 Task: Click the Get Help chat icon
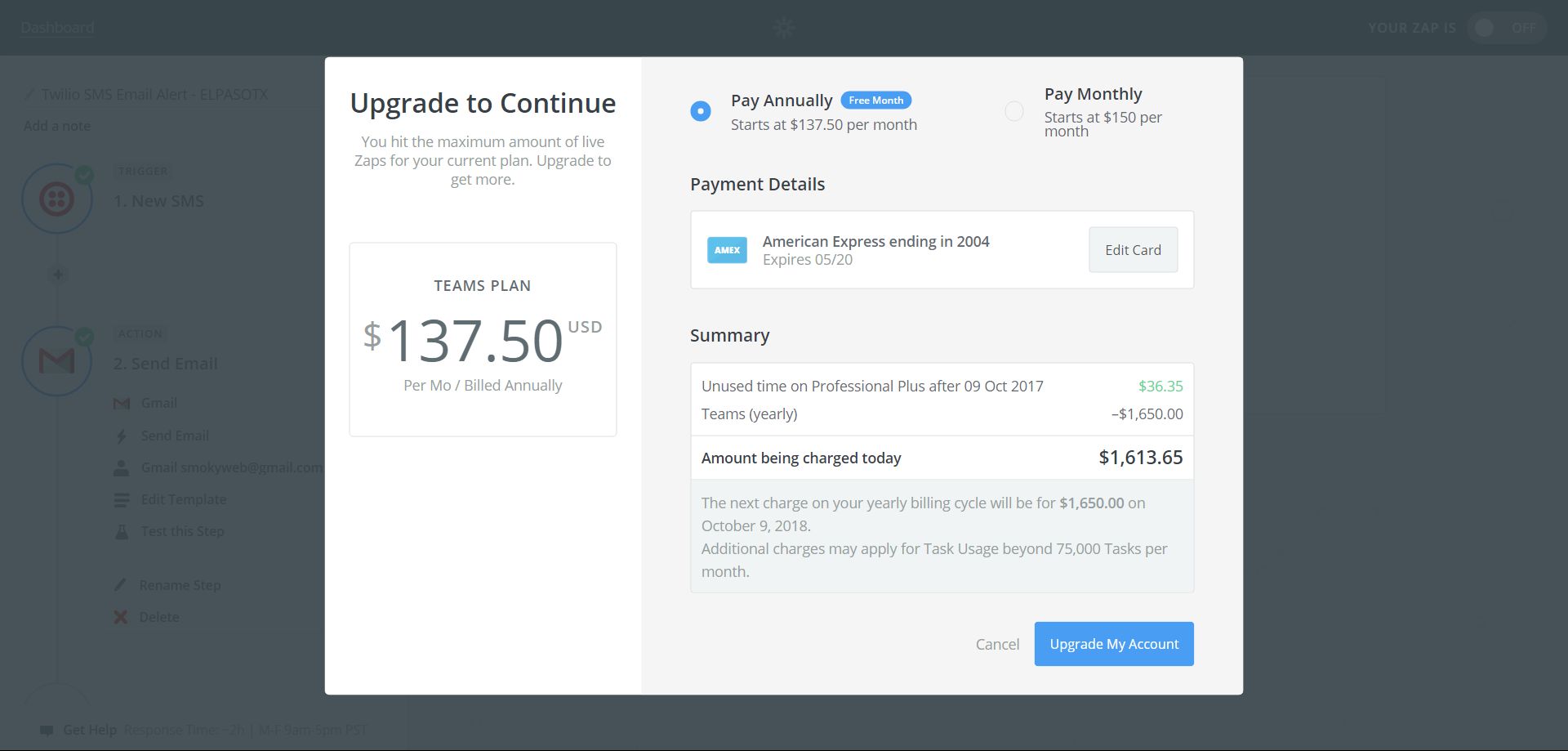click(x=47, y=730)
